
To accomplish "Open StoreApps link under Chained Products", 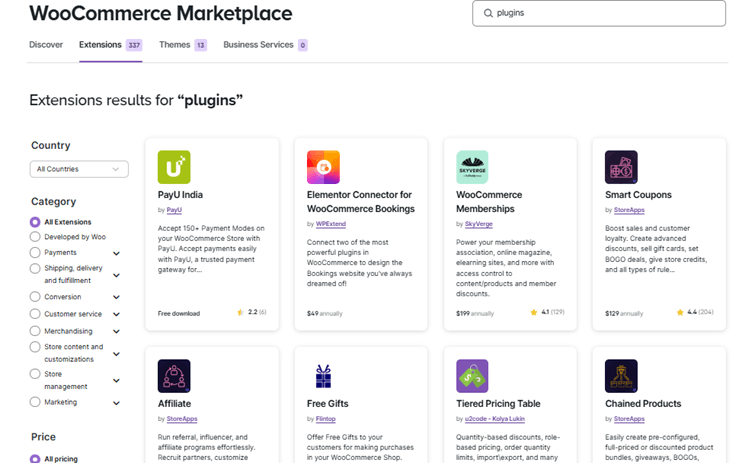I will click(629, 419).
